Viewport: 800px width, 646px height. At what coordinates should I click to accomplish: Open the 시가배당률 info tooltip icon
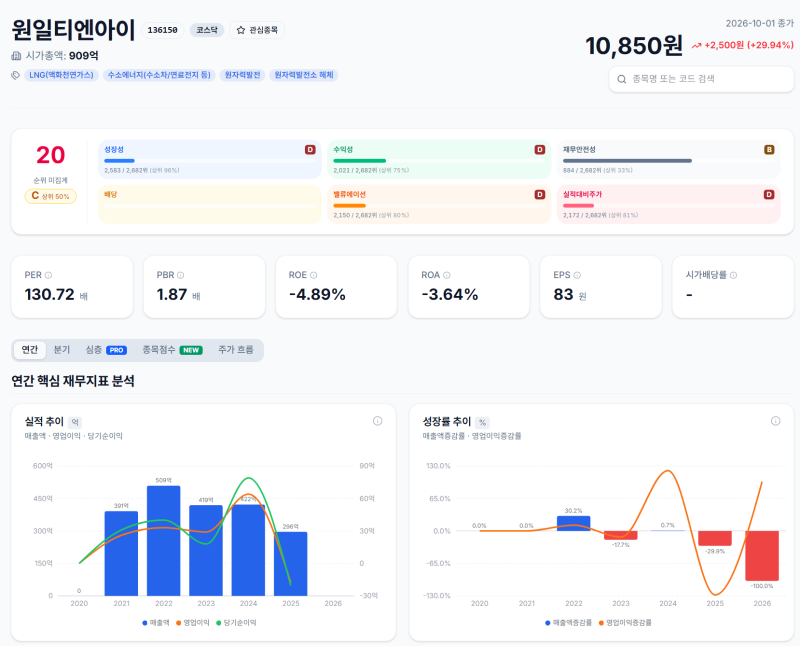pyautogui.click(x=733, y=275)
